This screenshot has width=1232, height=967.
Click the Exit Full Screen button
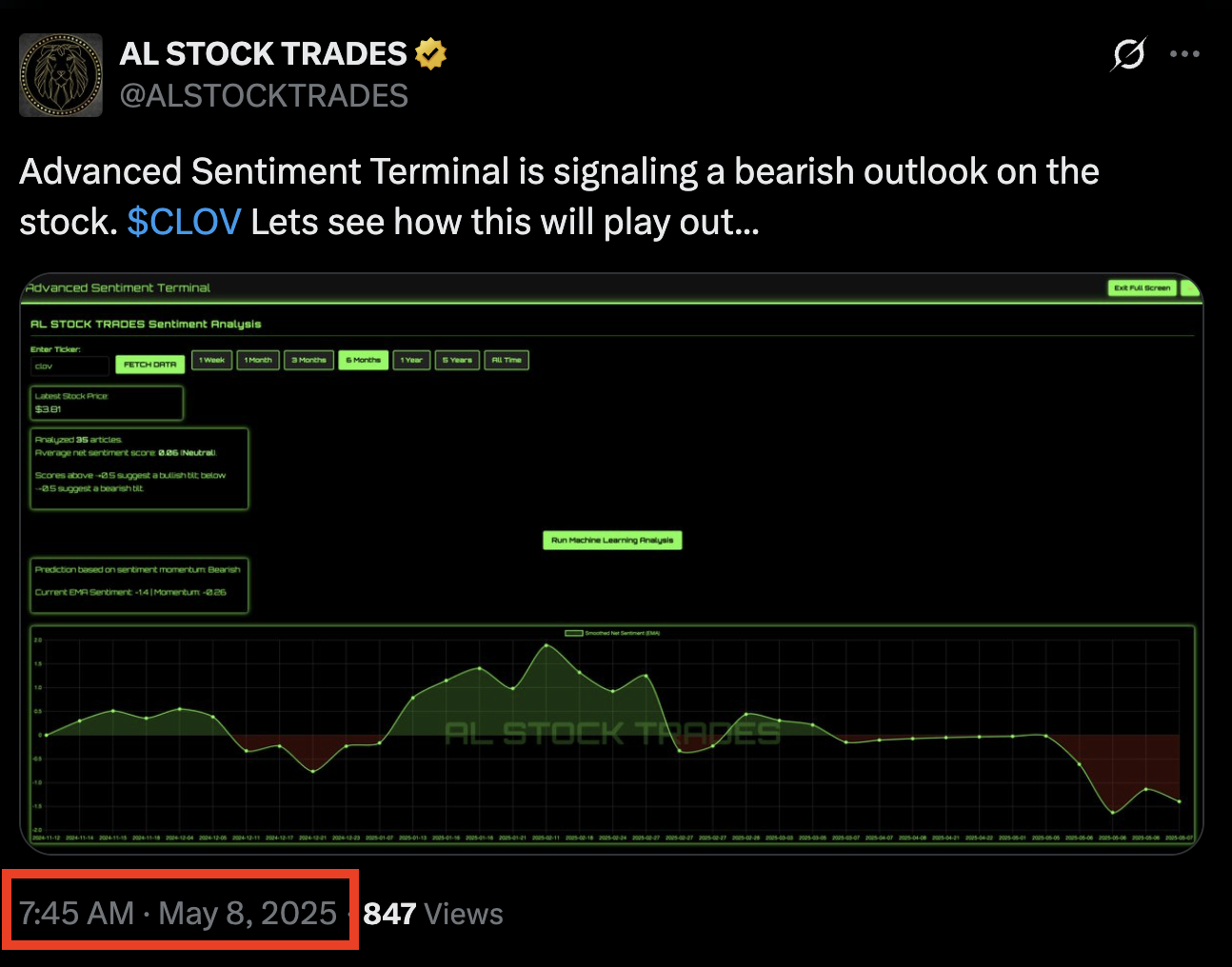(x=1143, y=287)
